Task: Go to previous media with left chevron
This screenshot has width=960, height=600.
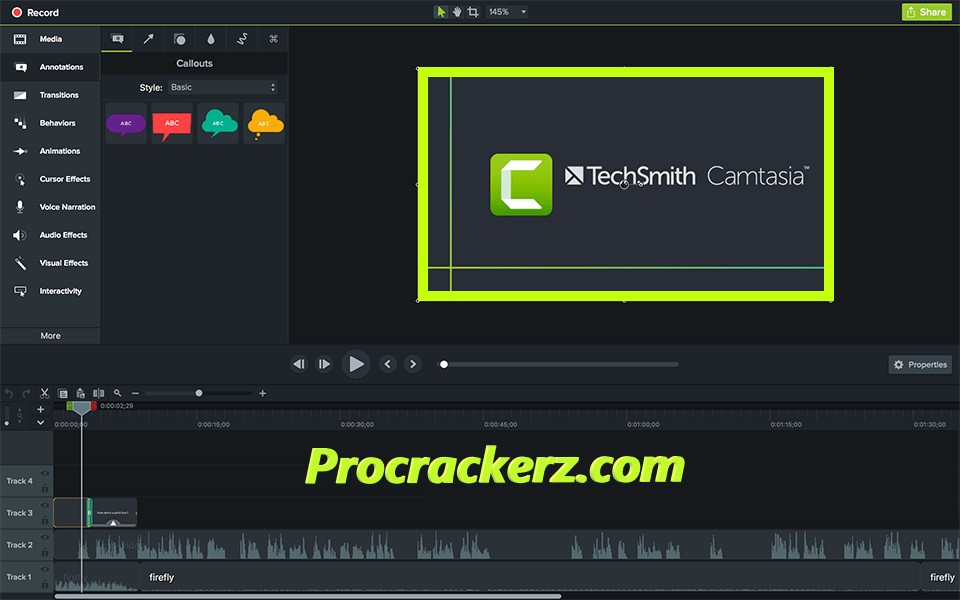Action: (x=388, y=364)
